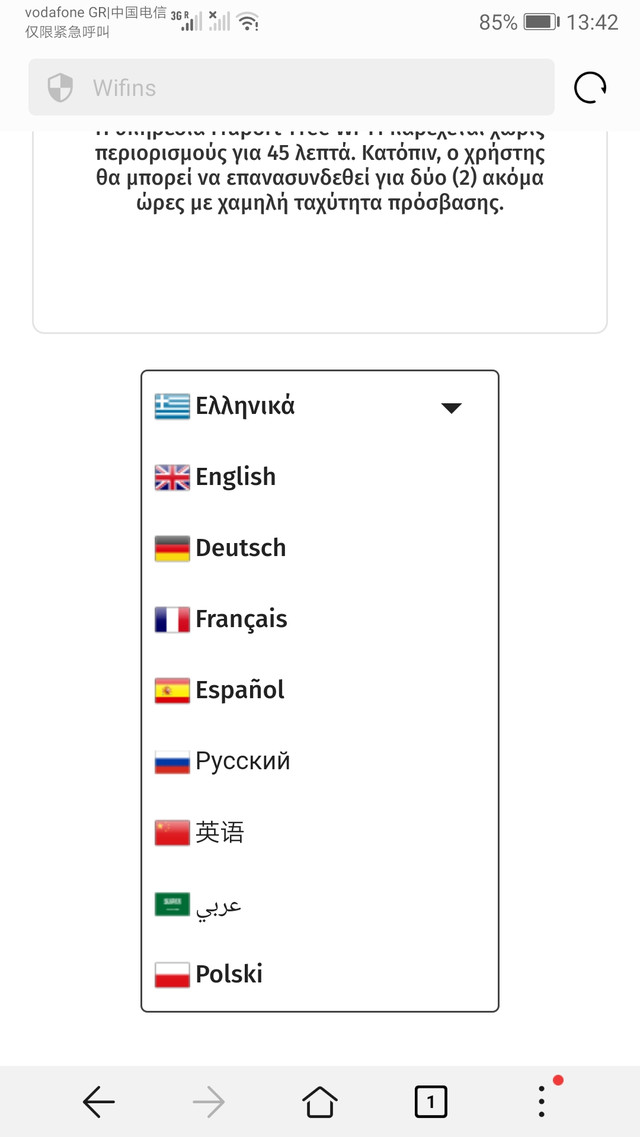Tap the Greek Wi-Fi info text box
The height and width of the screenshot is (1137, 640).
coord(320,232)
